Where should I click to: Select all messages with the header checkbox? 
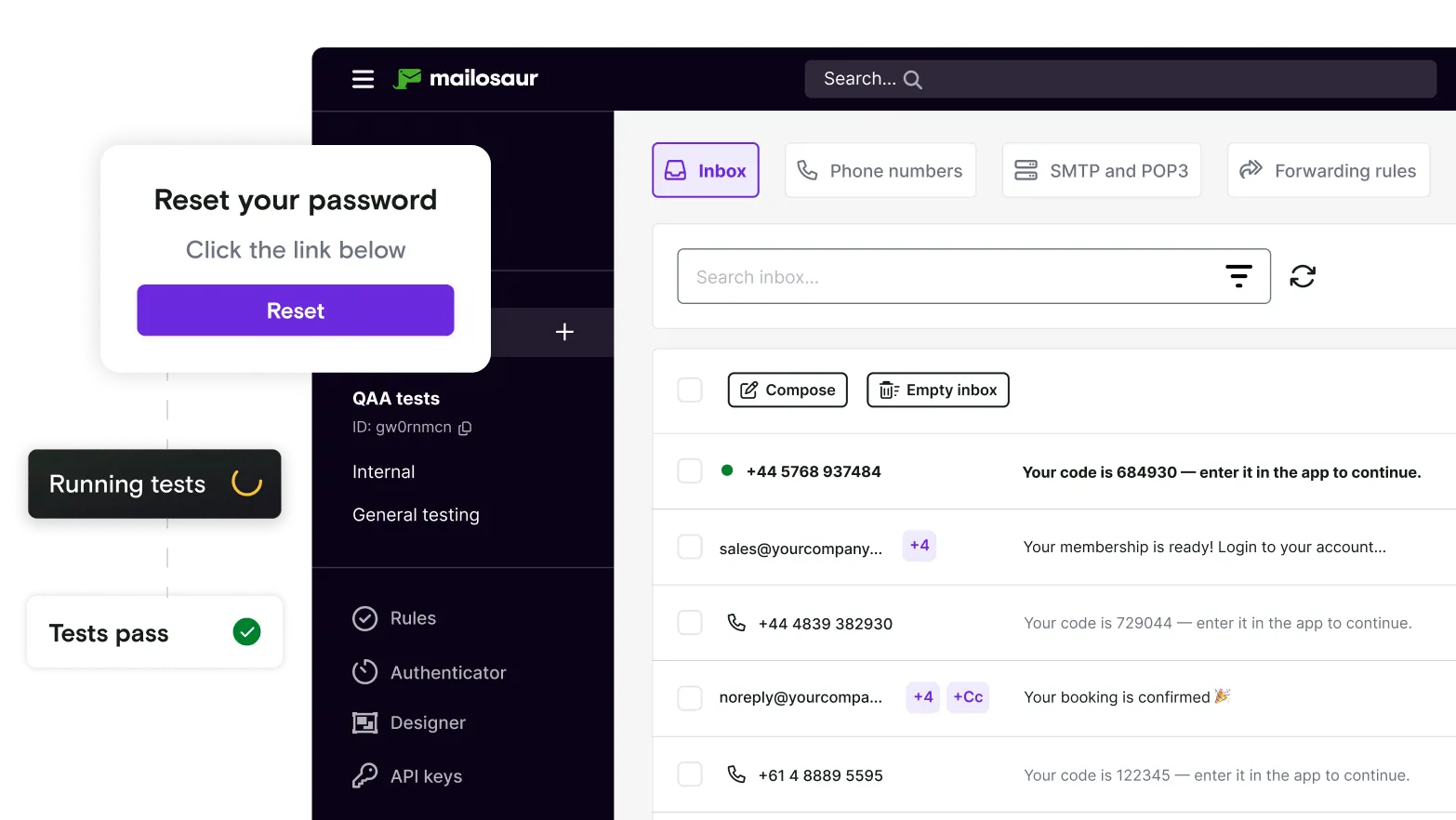point(690,390)
